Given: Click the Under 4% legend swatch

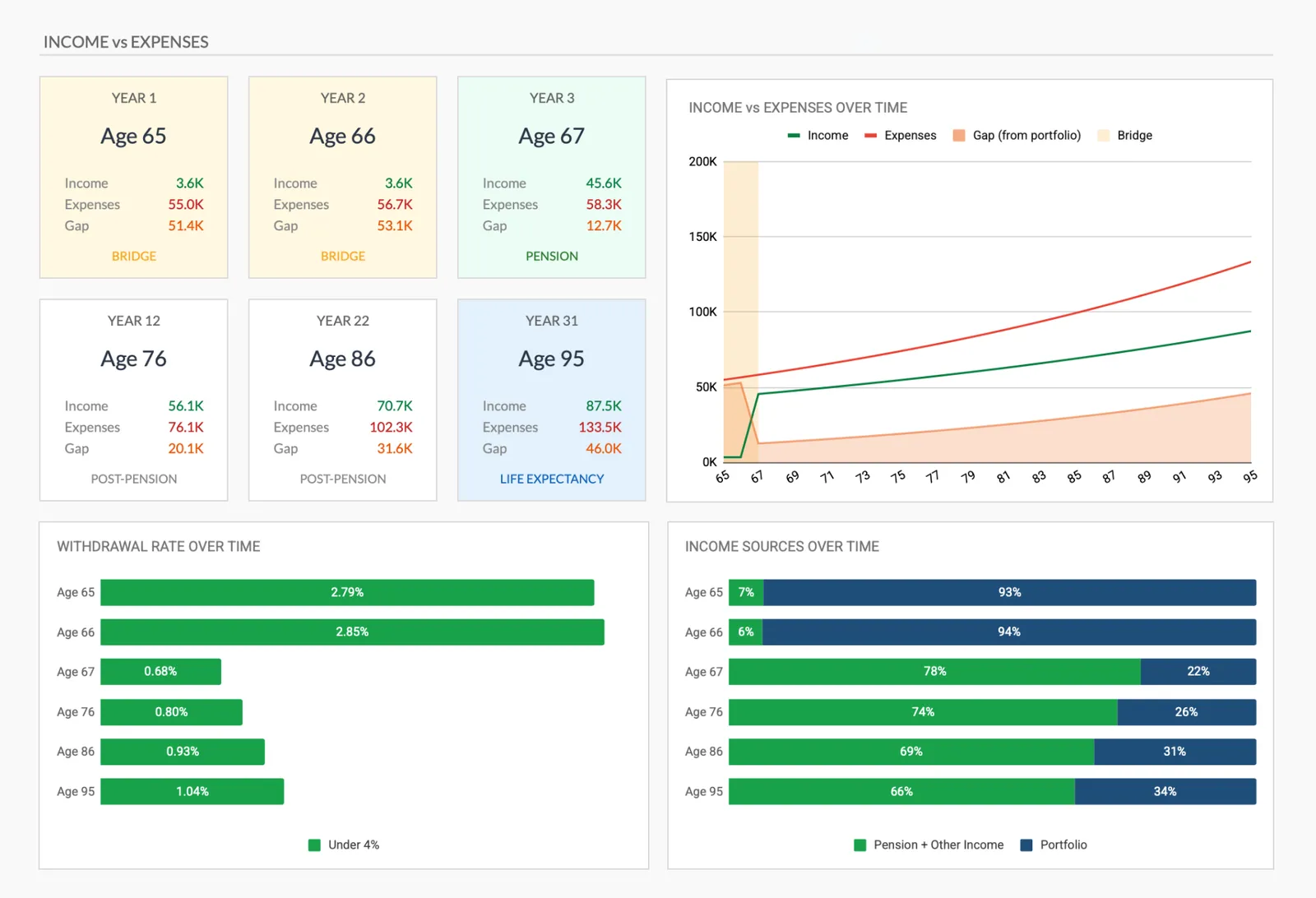Looking at the screenshot, I should (x=314, y=845).
